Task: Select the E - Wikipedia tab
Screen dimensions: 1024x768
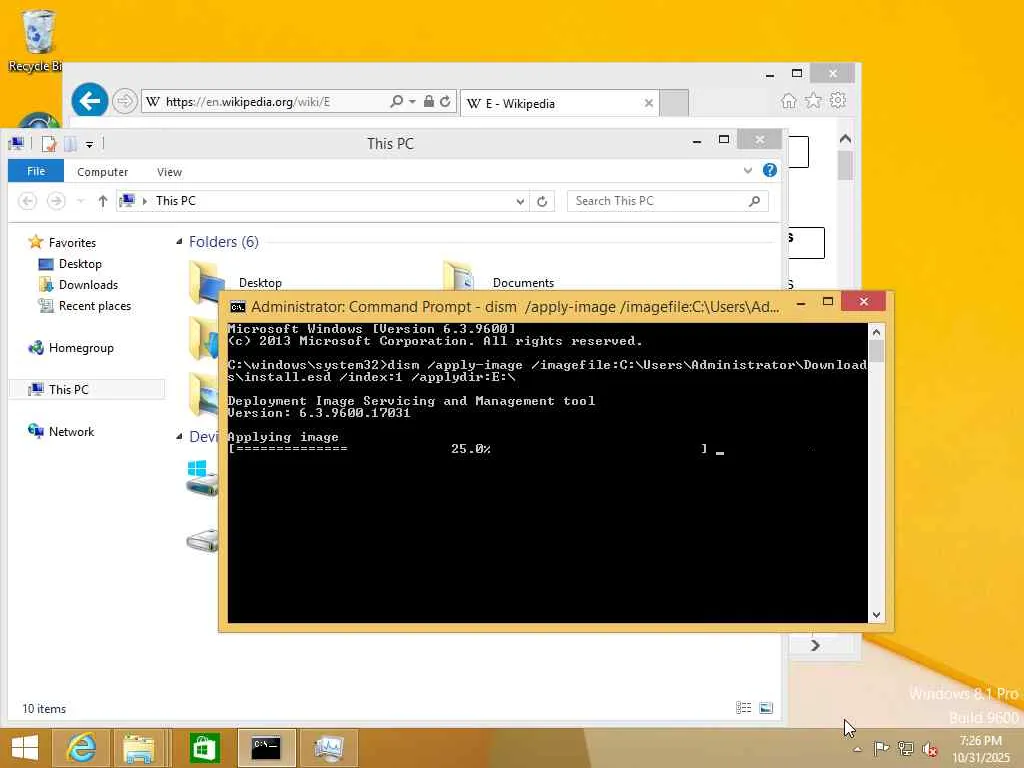Action: click(559, 103)
